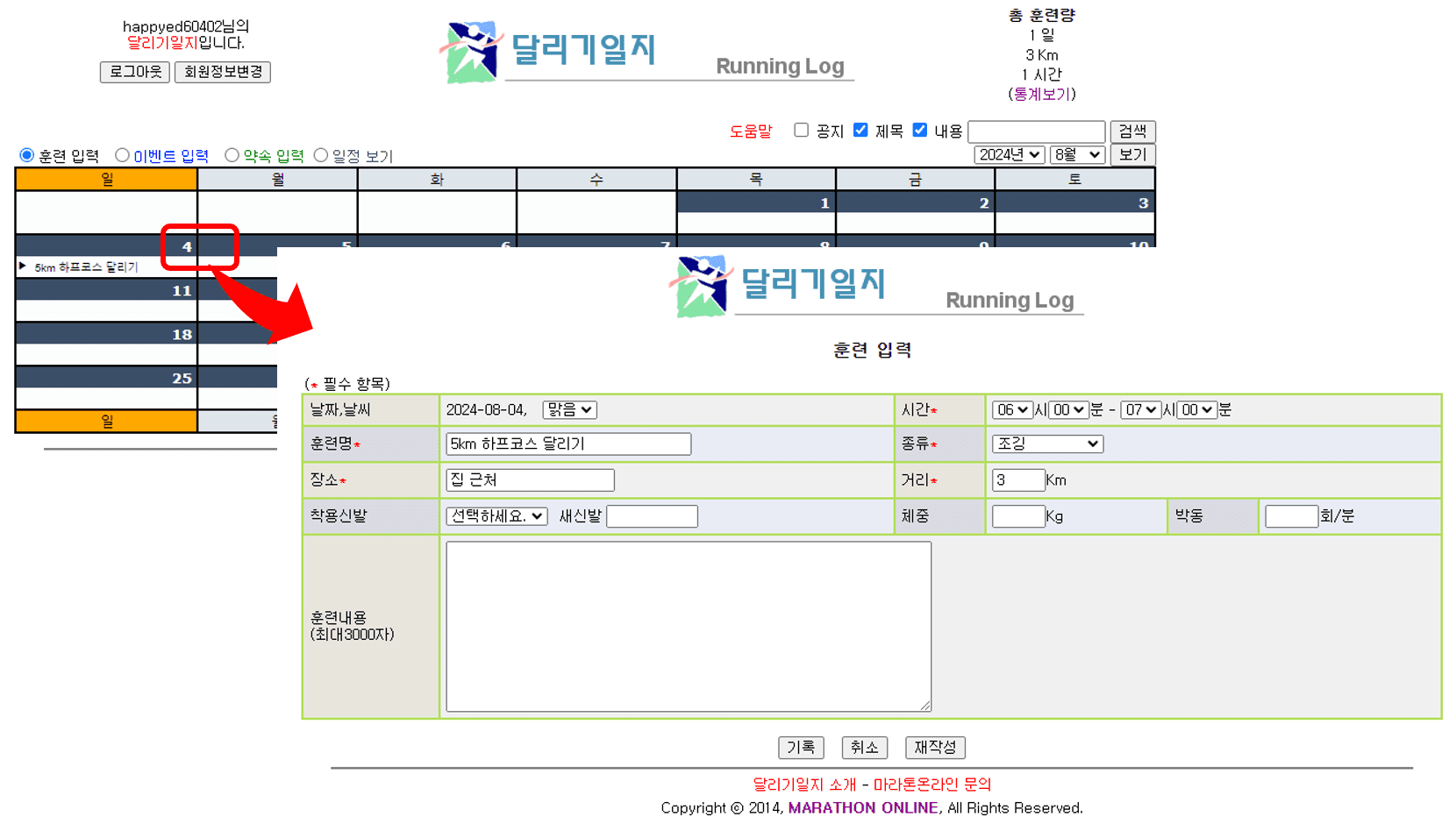Uncheck the 내용 checkbox
The image size is (1456, 824).
pos(919,130)
